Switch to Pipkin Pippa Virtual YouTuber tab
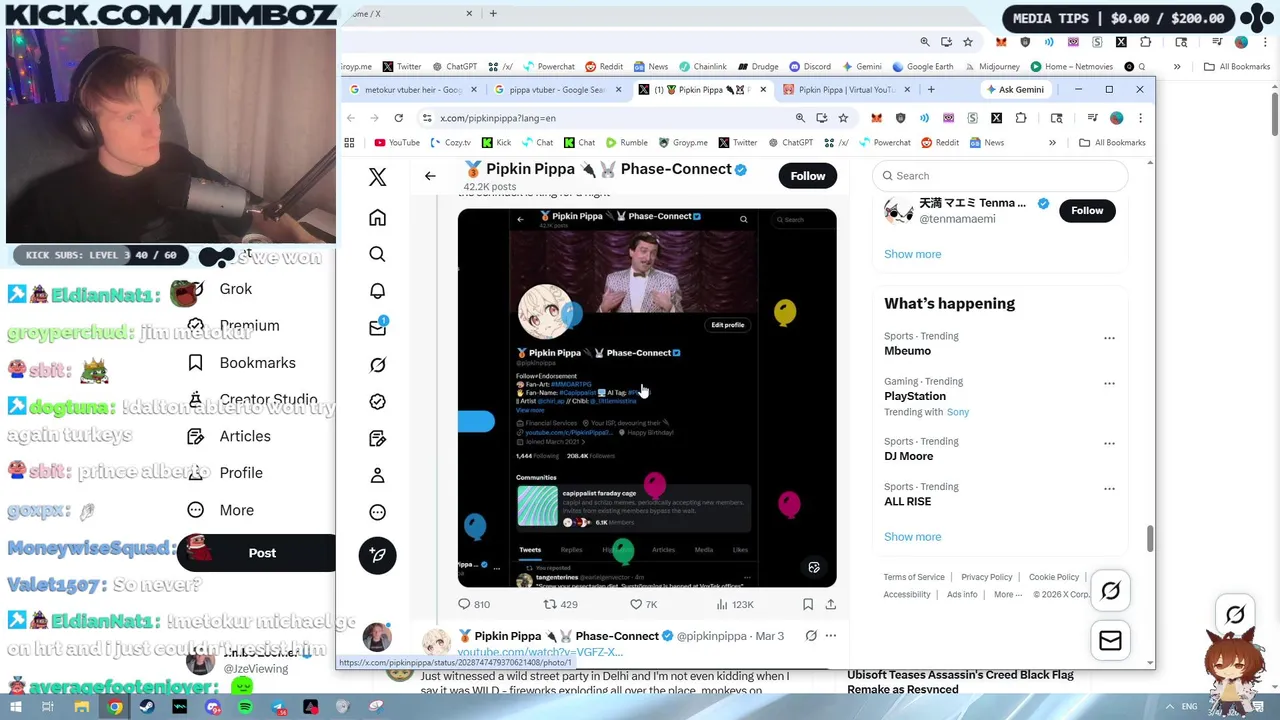Viewport: 1280px width, 720px height. pyautogui.click(x=845, y=90)
